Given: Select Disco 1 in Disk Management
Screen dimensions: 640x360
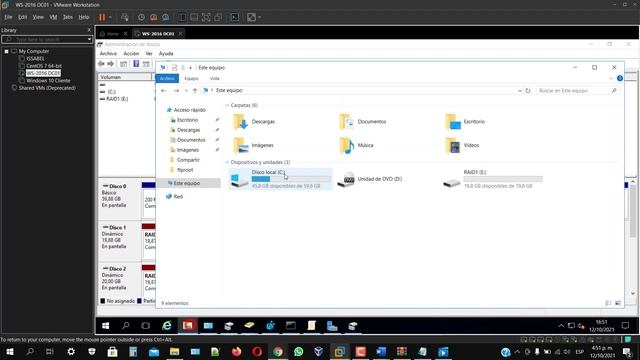Looking at the screenshot, I should click(119, 240).
